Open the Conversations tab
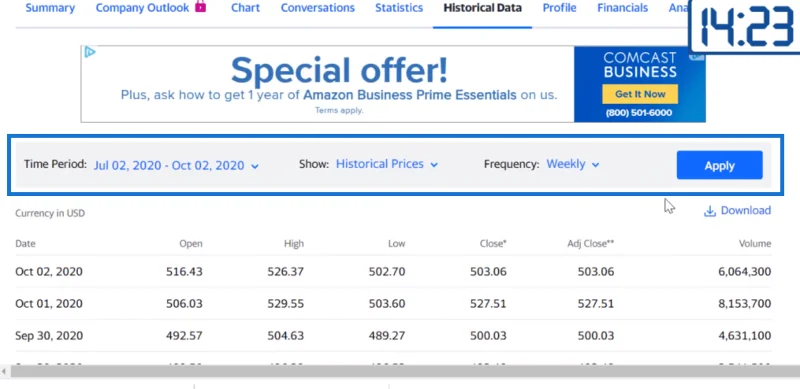Screen dimensions: 800x389 click(317, 8)
